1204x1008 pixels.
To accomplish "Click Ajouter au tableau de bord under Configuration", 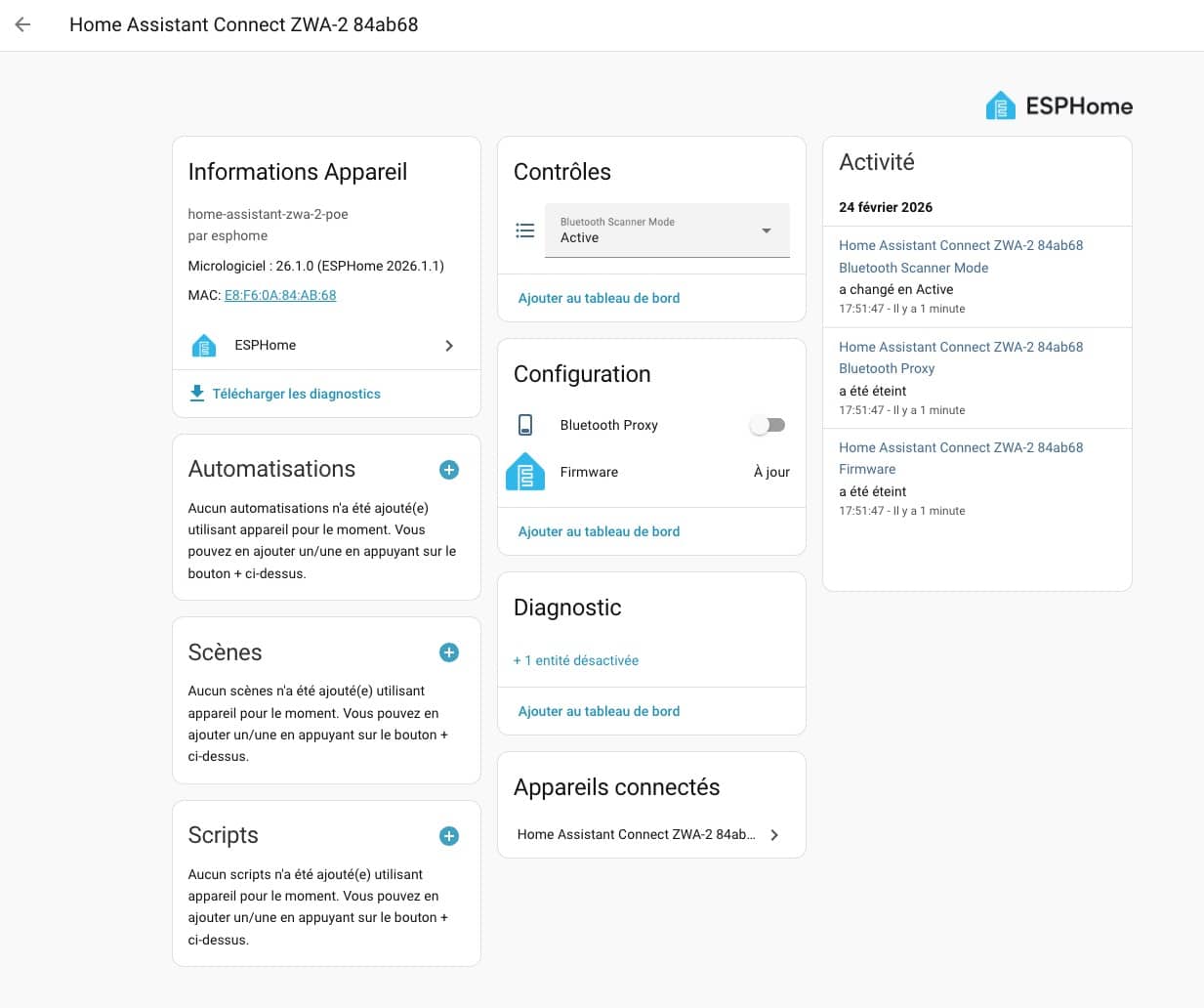I will [x=599, y=531].
